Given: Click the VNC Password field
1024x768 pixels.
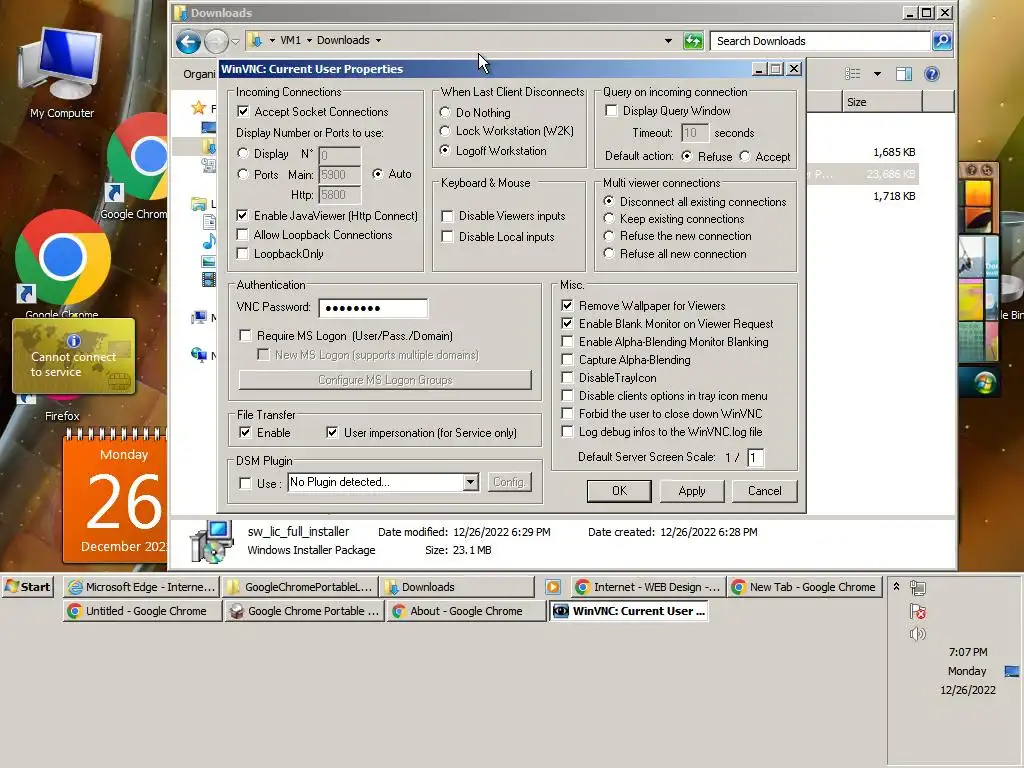Looking at the screenshot, I should 373,308.
